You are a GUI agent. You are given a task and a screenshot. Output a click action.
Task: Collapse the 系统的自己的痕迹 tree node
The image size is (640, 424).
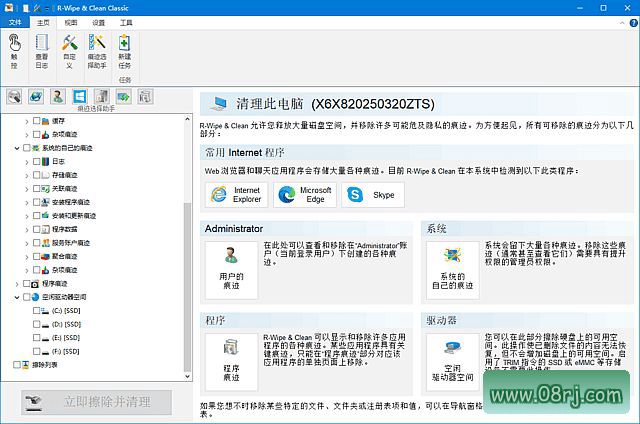pos(17,148)
